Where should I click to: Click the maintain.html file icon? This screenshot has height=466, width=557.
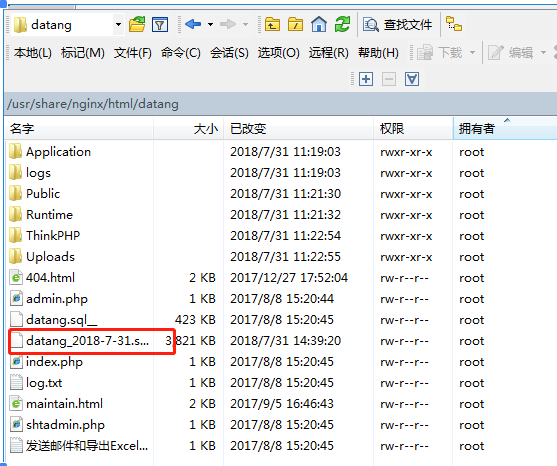pos(16,403)
